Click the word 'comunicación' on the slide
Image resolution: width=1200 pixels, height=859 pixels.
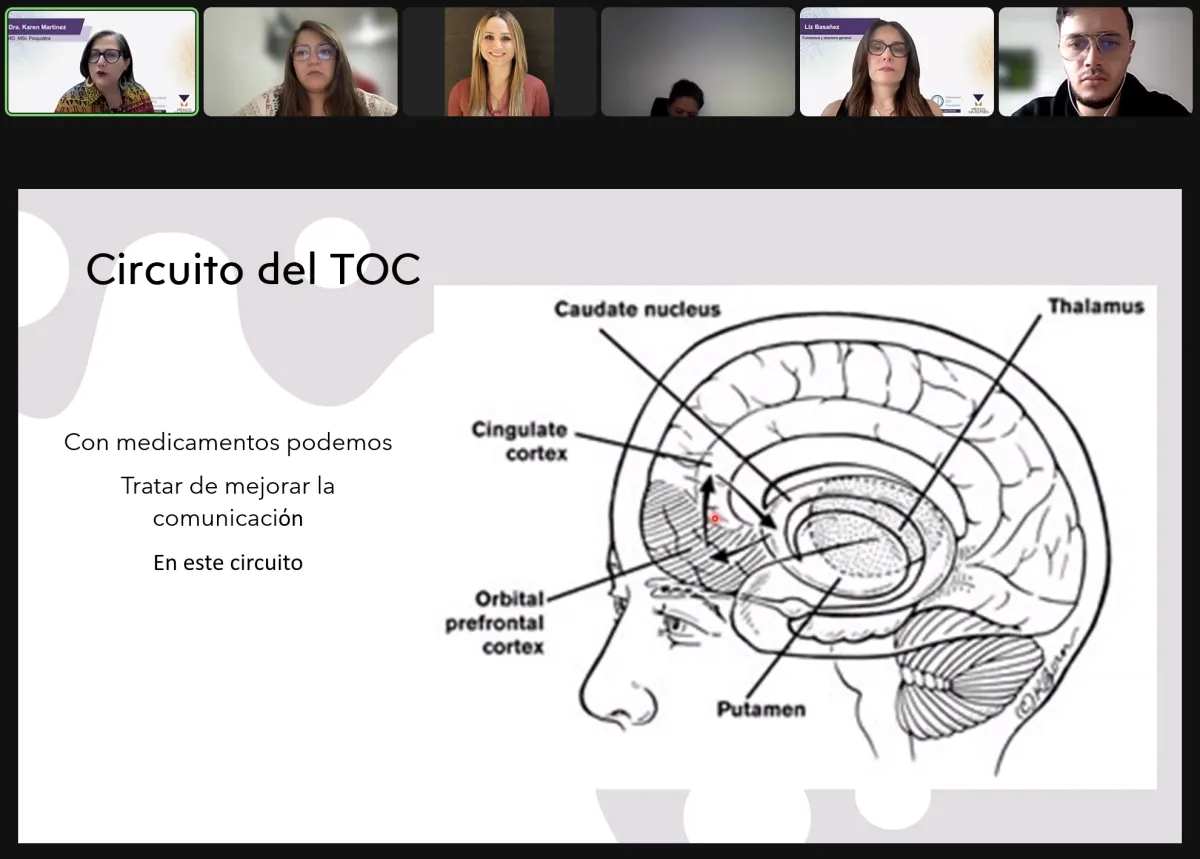pos(228,518)
